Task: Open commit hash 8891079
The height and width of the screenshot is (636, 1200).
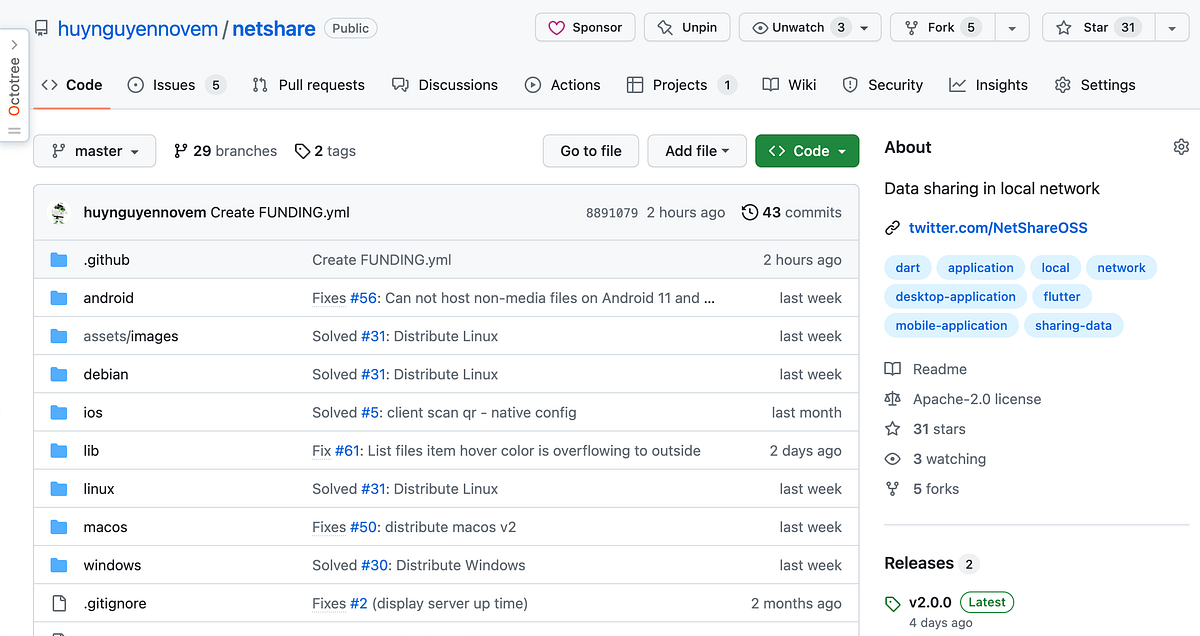Action: [x=612, y=213]
